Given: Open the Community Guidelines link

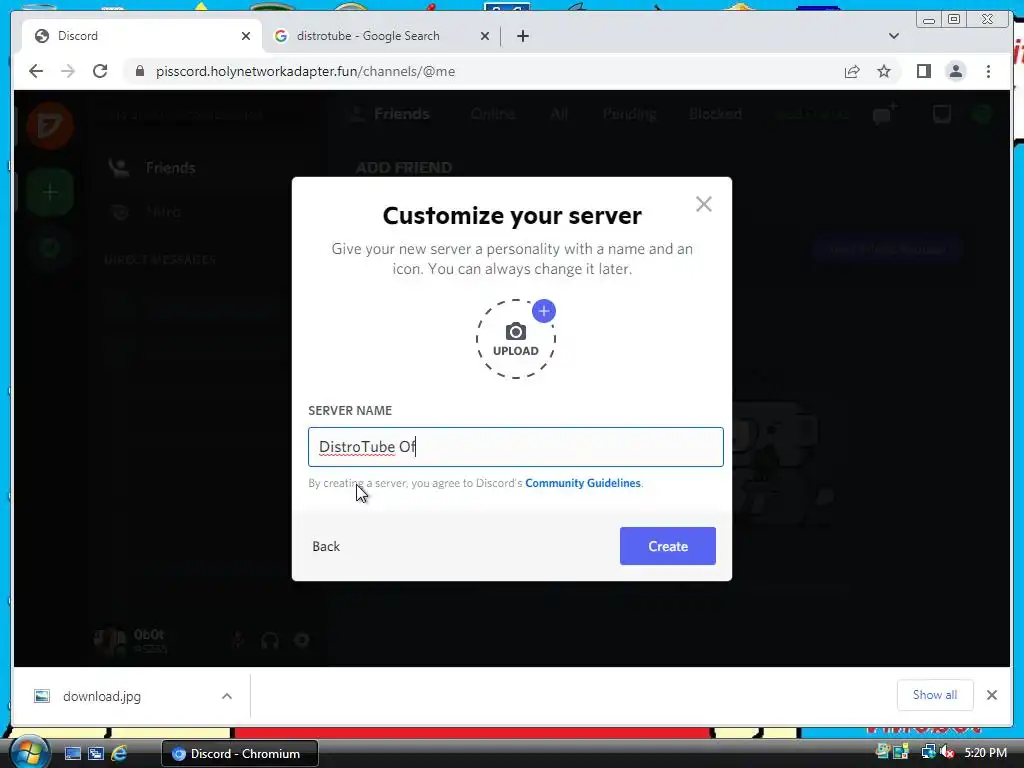Looking at the screenshot, I should point(583,483).
